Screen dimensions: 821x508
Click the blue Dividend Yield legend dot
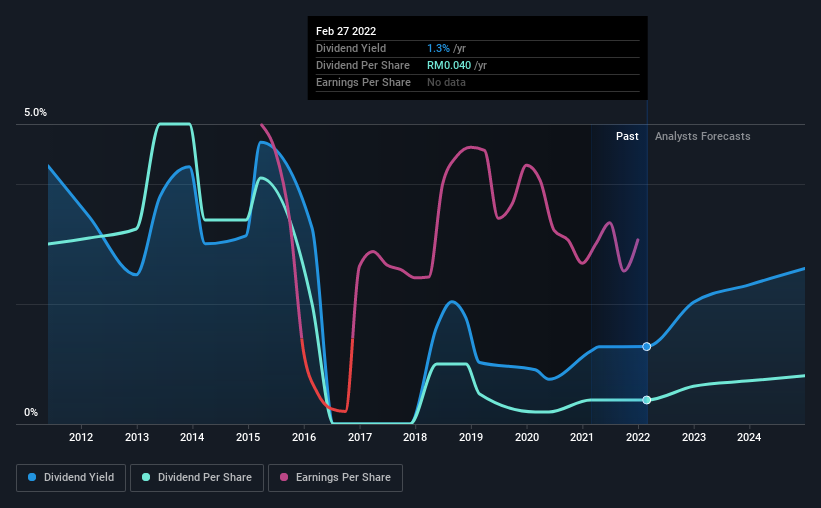[x=32, y=477]
